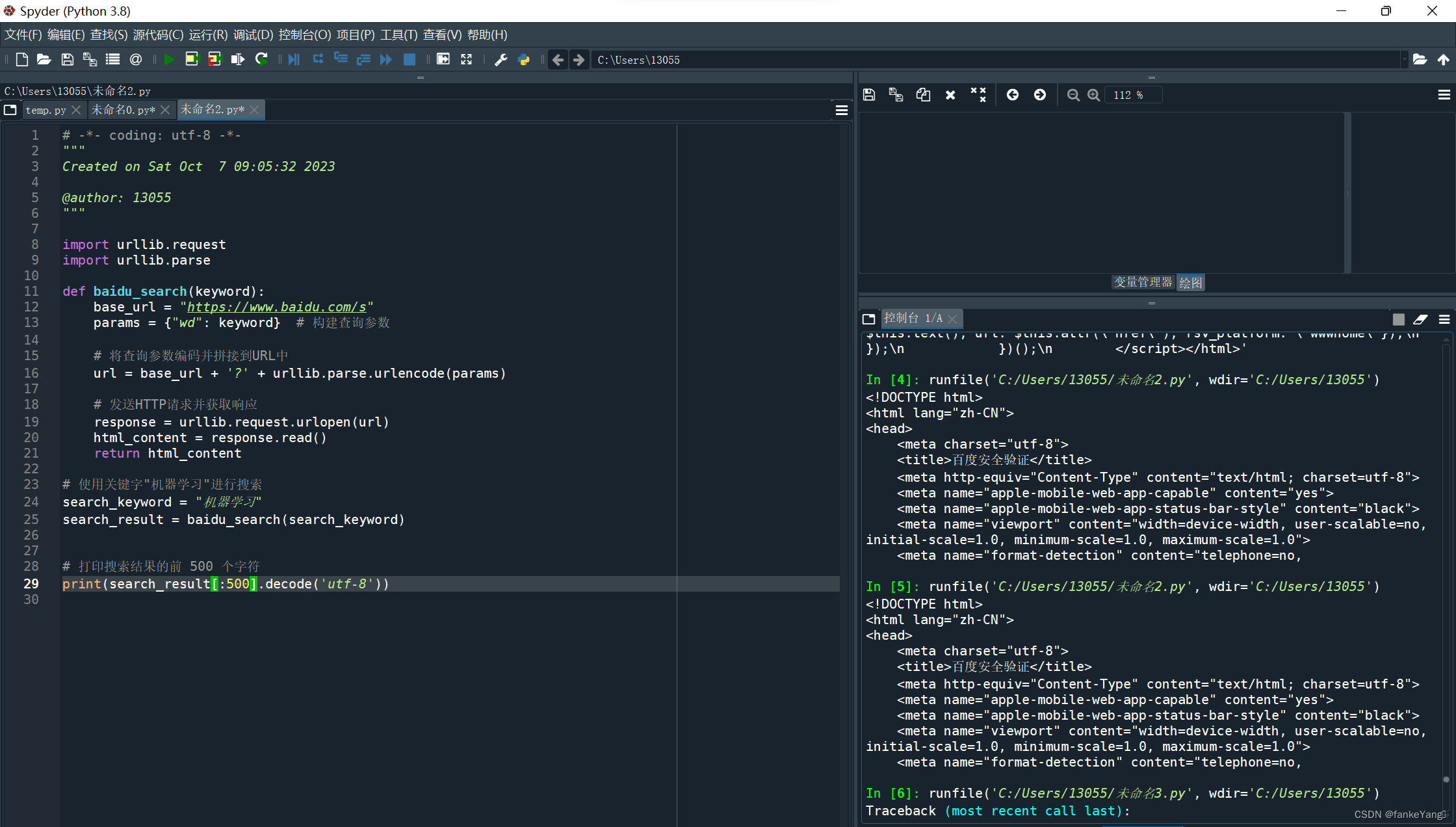The width and height of the screenshot is (1456, 827).
Task: Click the console vertical scrollbar handle
Action: click(x=1446, y=779)
